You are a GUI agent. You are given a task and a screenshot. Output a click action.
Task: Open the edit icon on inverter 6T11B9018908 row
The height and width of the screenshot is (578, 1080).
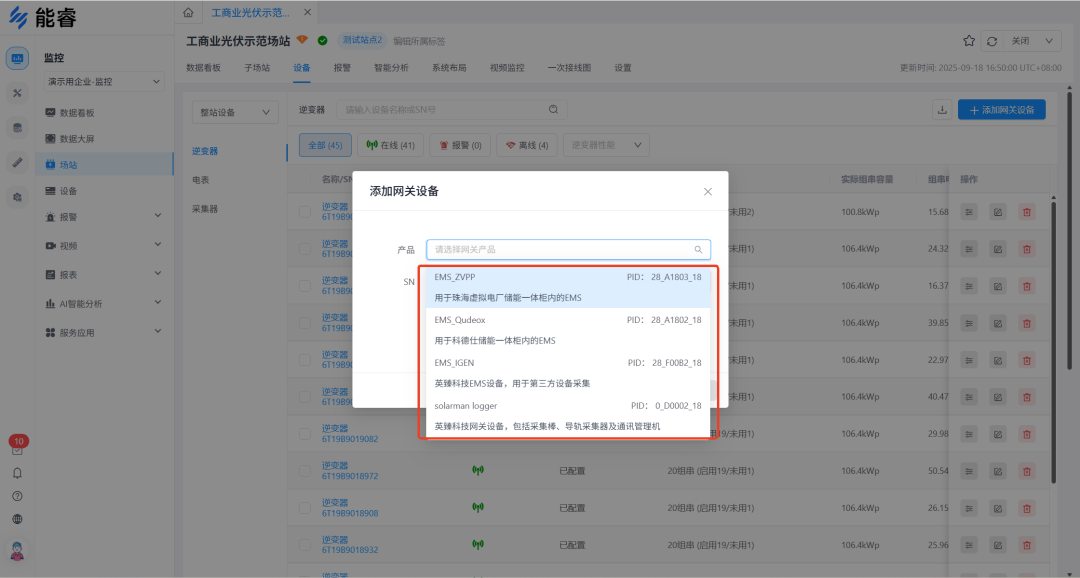[x=998, y=508]
